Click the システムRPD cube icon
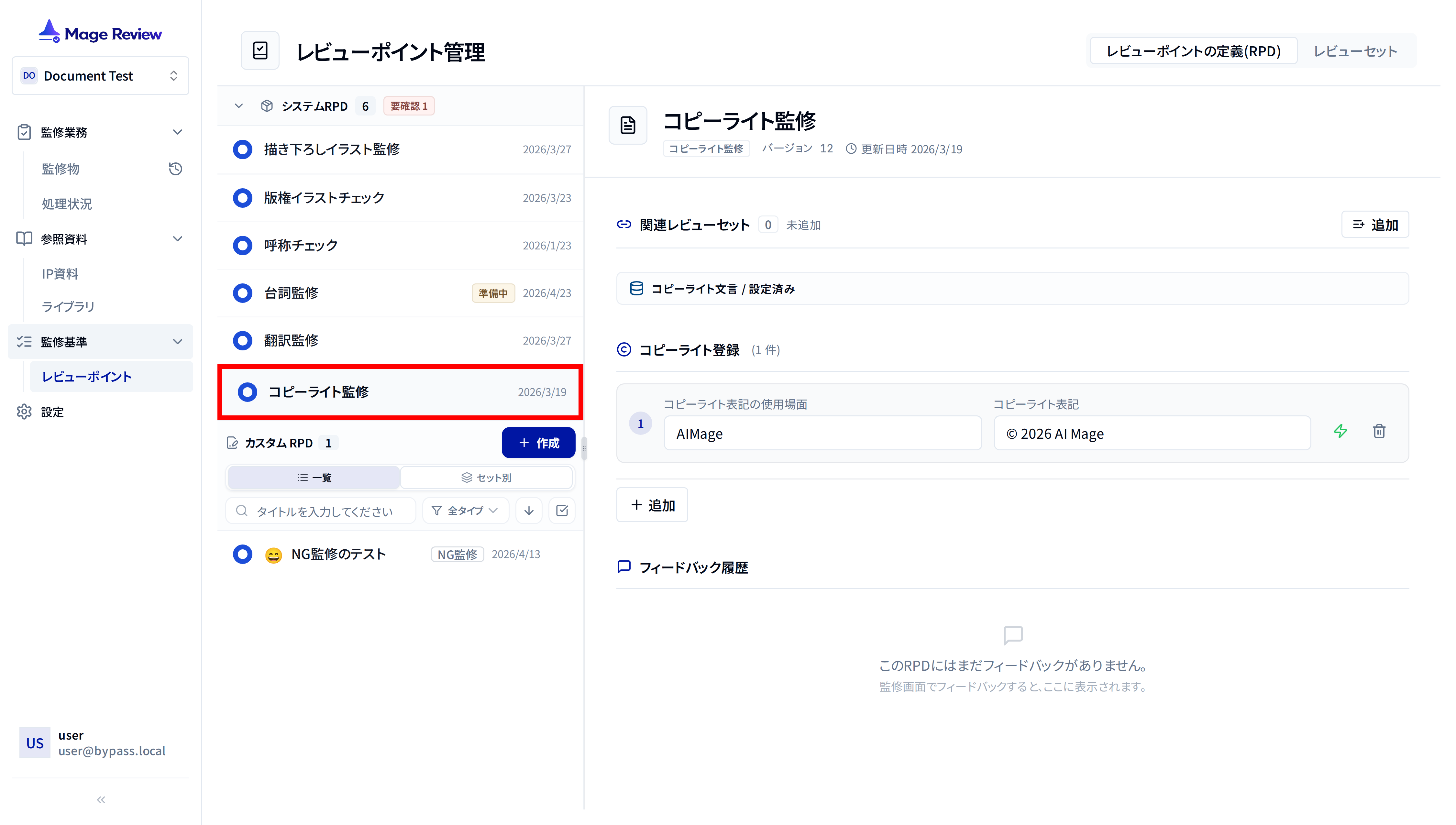This screenshot has width=1456, height=825. click(x=267, y=106)
